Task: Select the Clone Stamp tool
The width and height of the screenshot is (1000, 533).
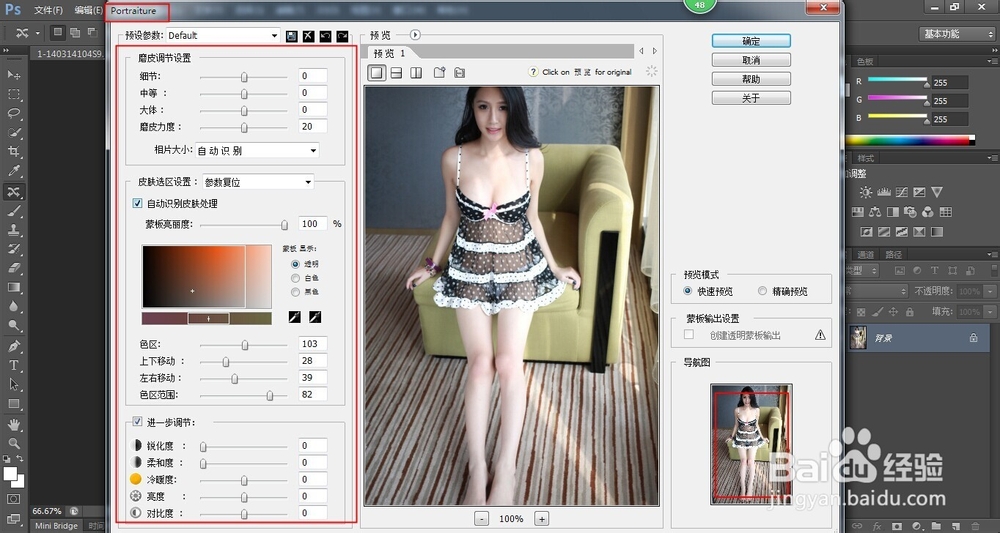Action: [x=13, y=230]
